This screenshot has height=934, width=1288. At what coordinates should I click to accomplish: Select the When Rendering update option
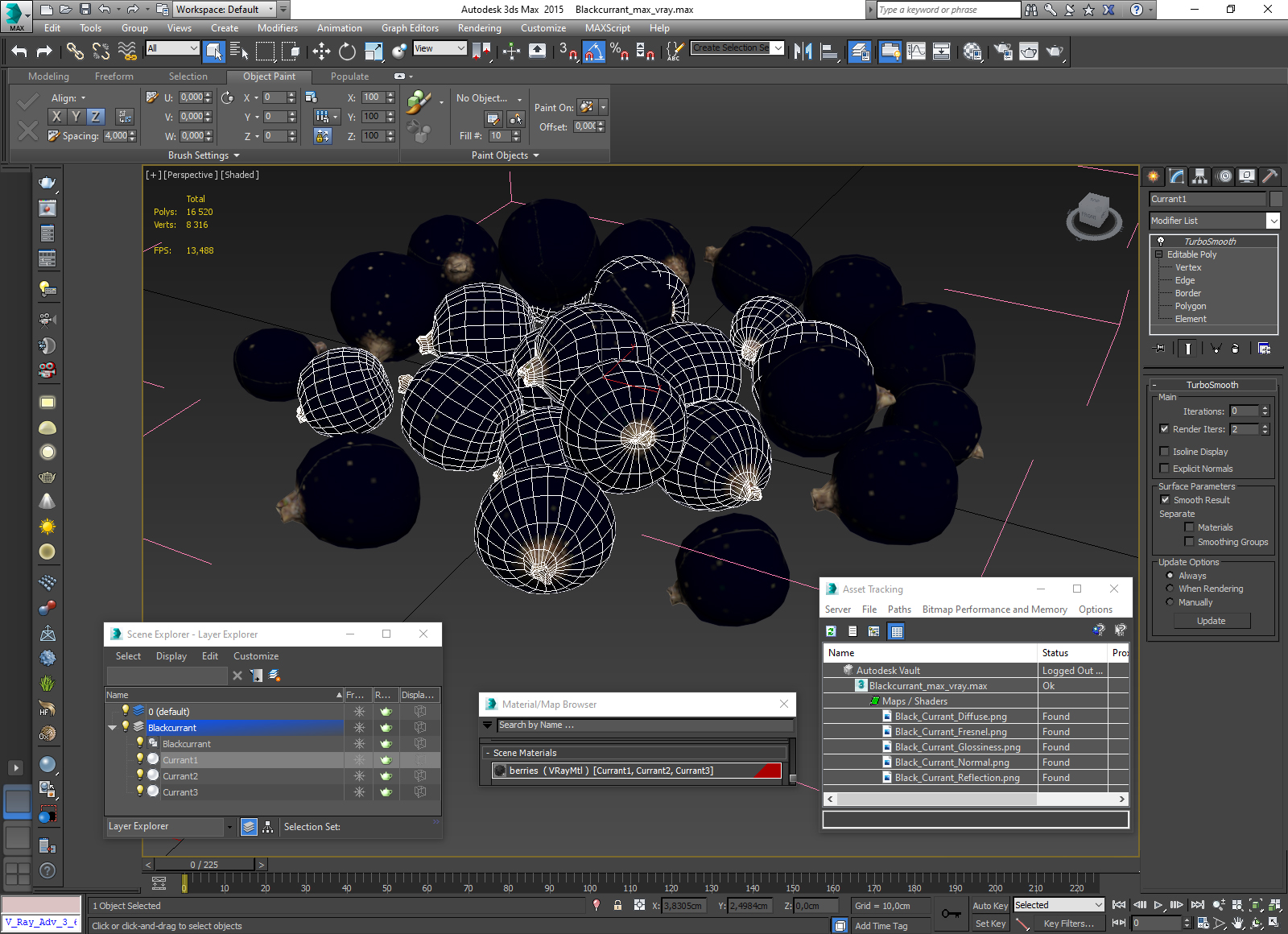click(x=1170, y=589)
